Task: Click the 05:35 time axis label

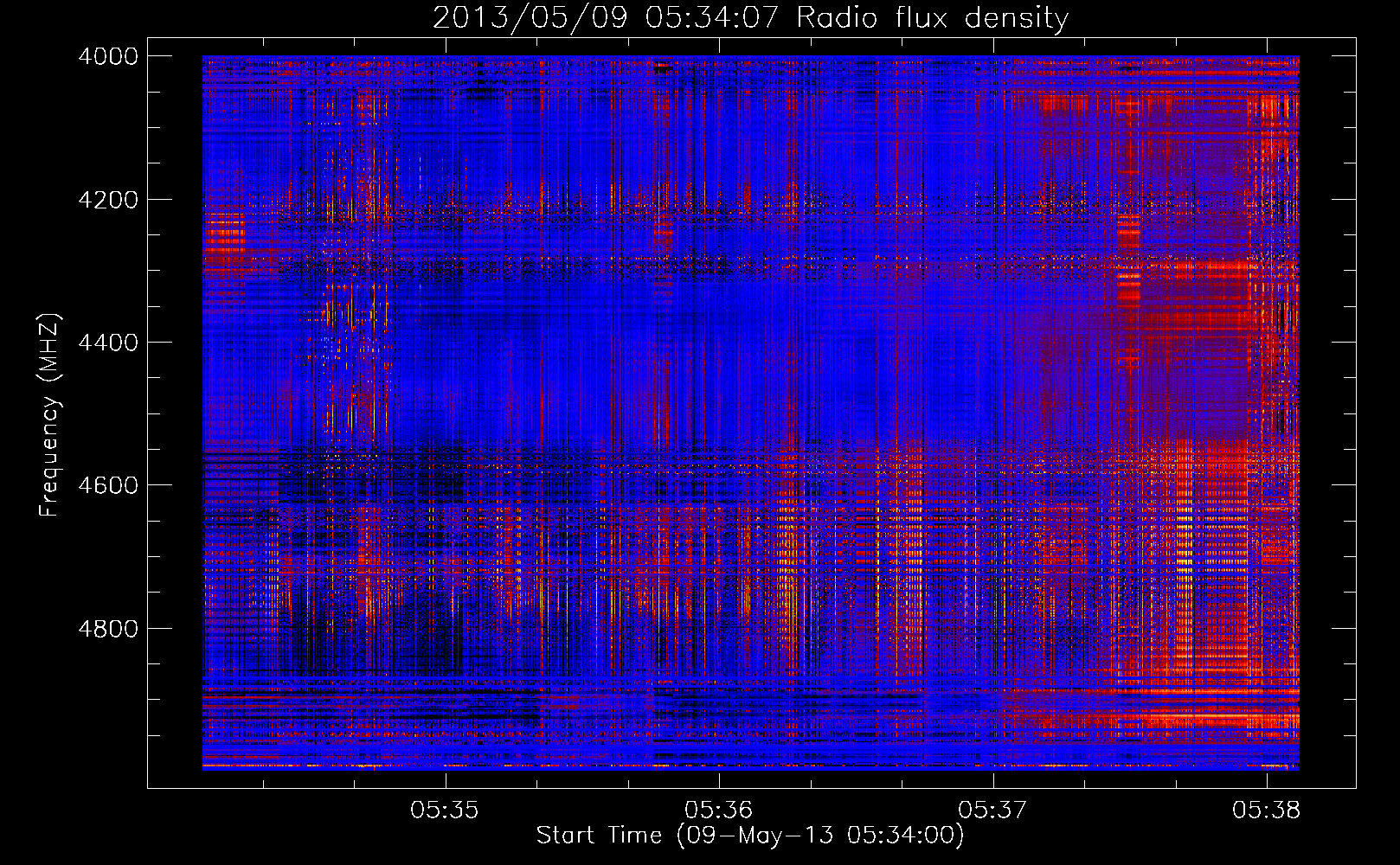Action: tap(445, 810)
